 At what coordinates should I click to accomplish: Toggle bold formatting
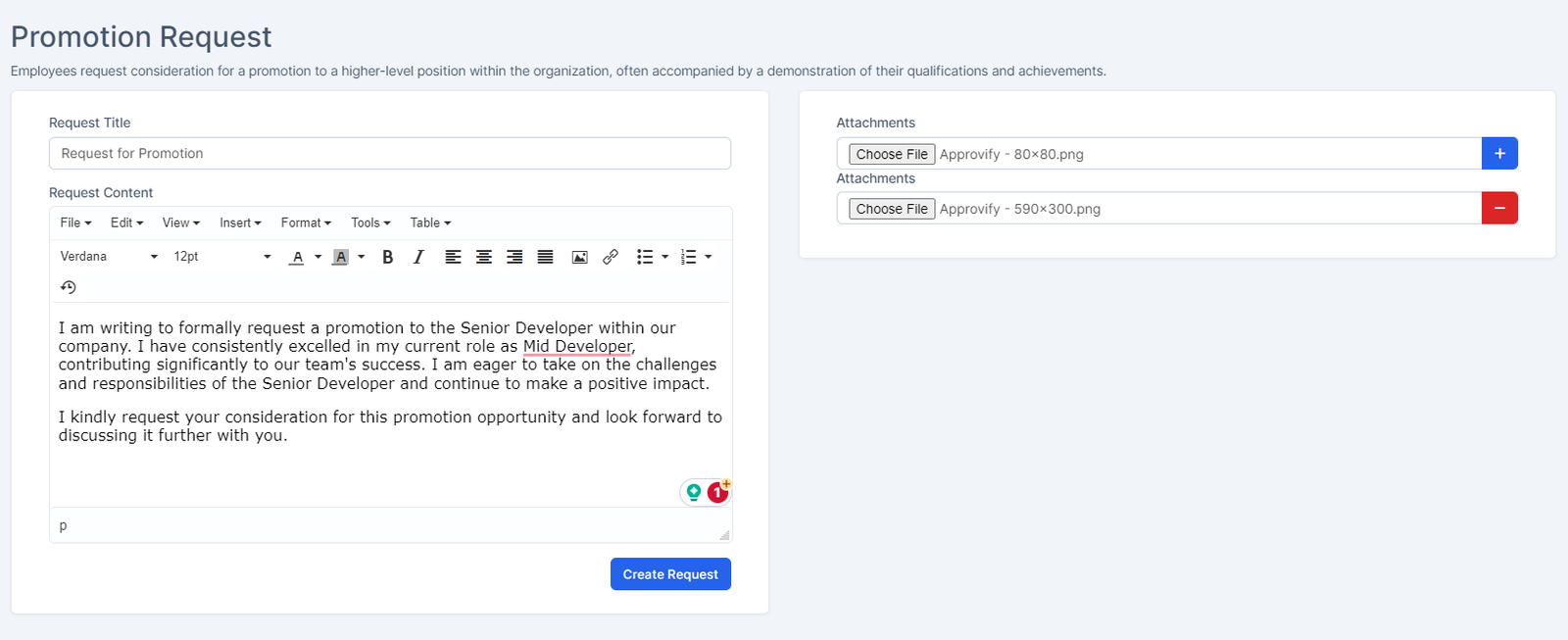(387, 256)
